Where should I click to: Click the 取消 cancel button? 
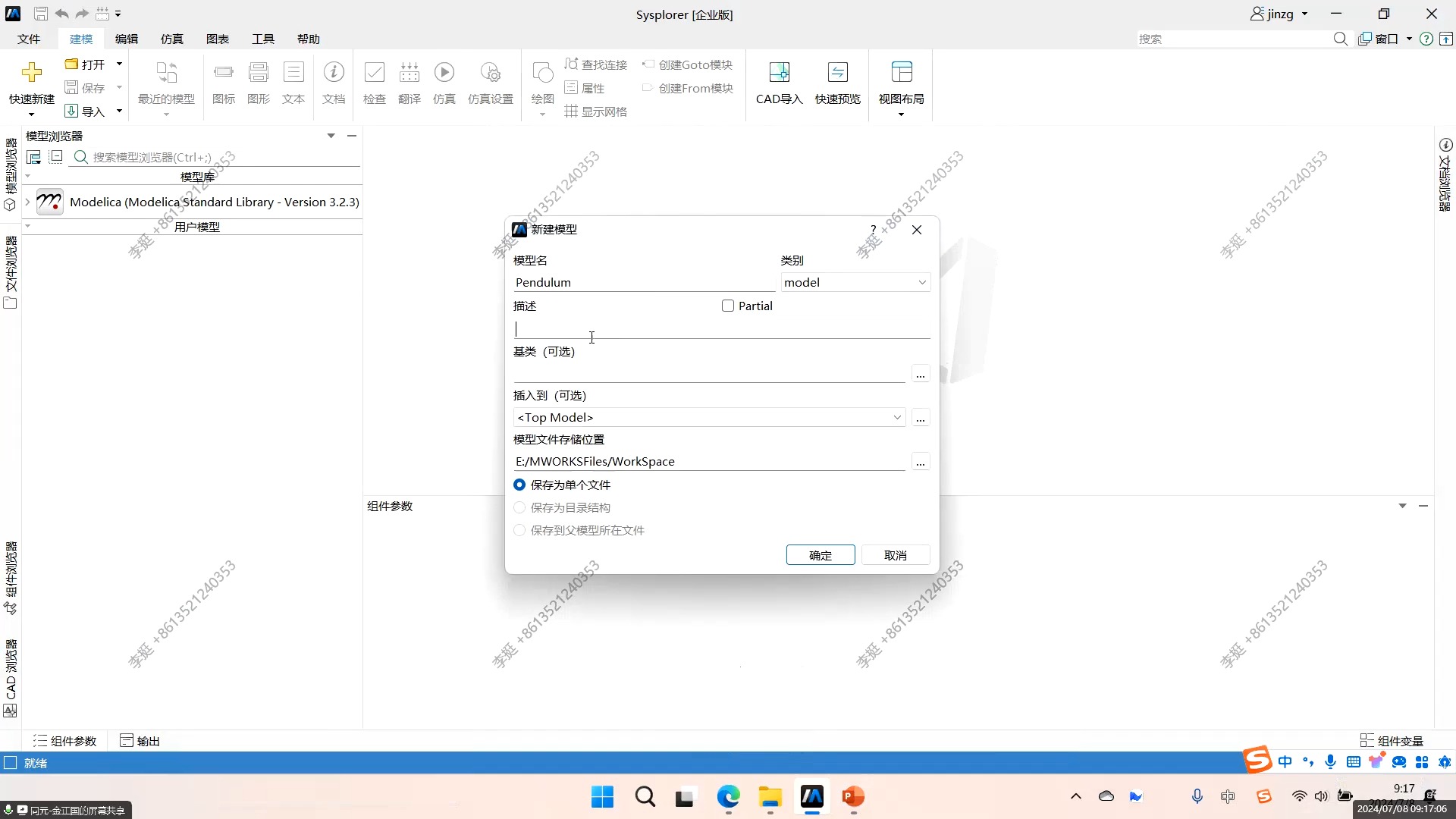coord(896,555)
